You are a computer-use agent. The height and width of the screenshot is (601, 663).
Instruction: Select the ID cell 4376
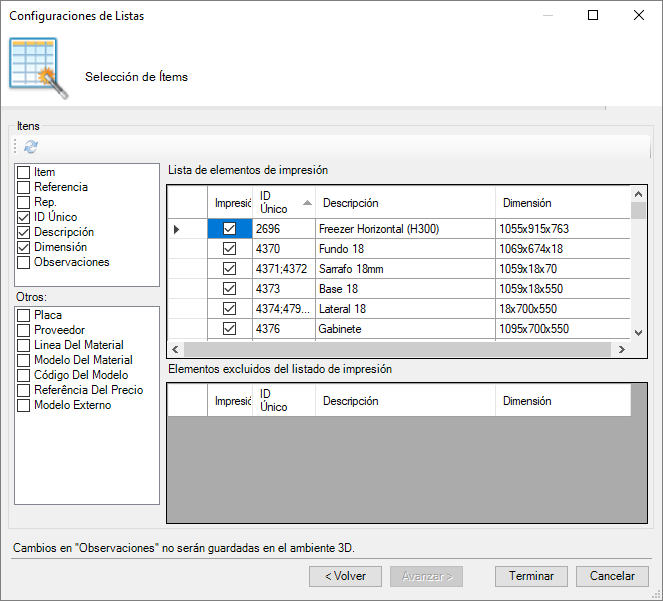pos(284,329)
